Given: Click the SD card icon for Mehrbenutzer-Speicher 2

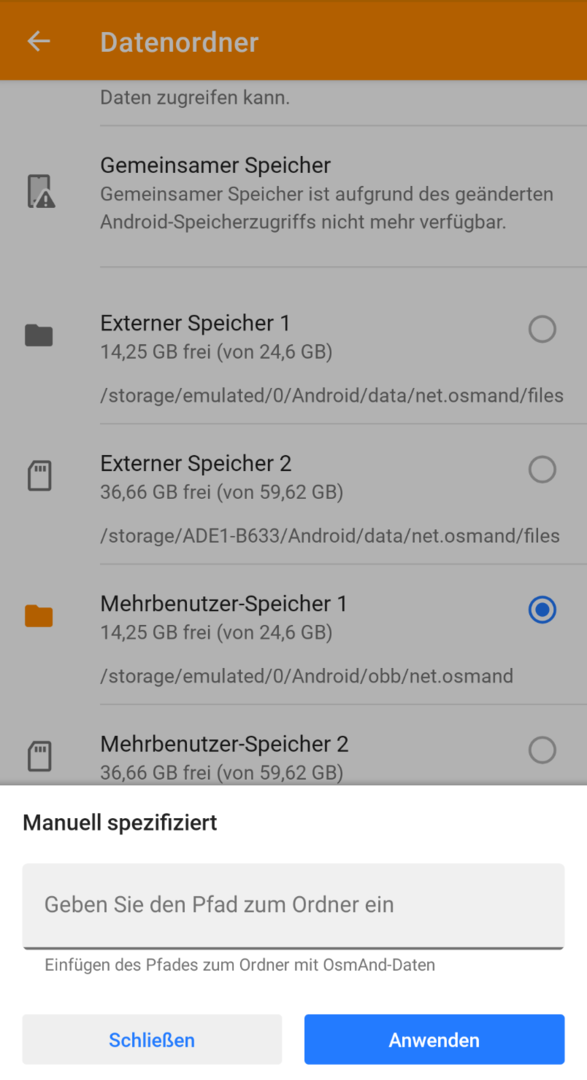Looking at the screenshot, I should tap(39, 756).
